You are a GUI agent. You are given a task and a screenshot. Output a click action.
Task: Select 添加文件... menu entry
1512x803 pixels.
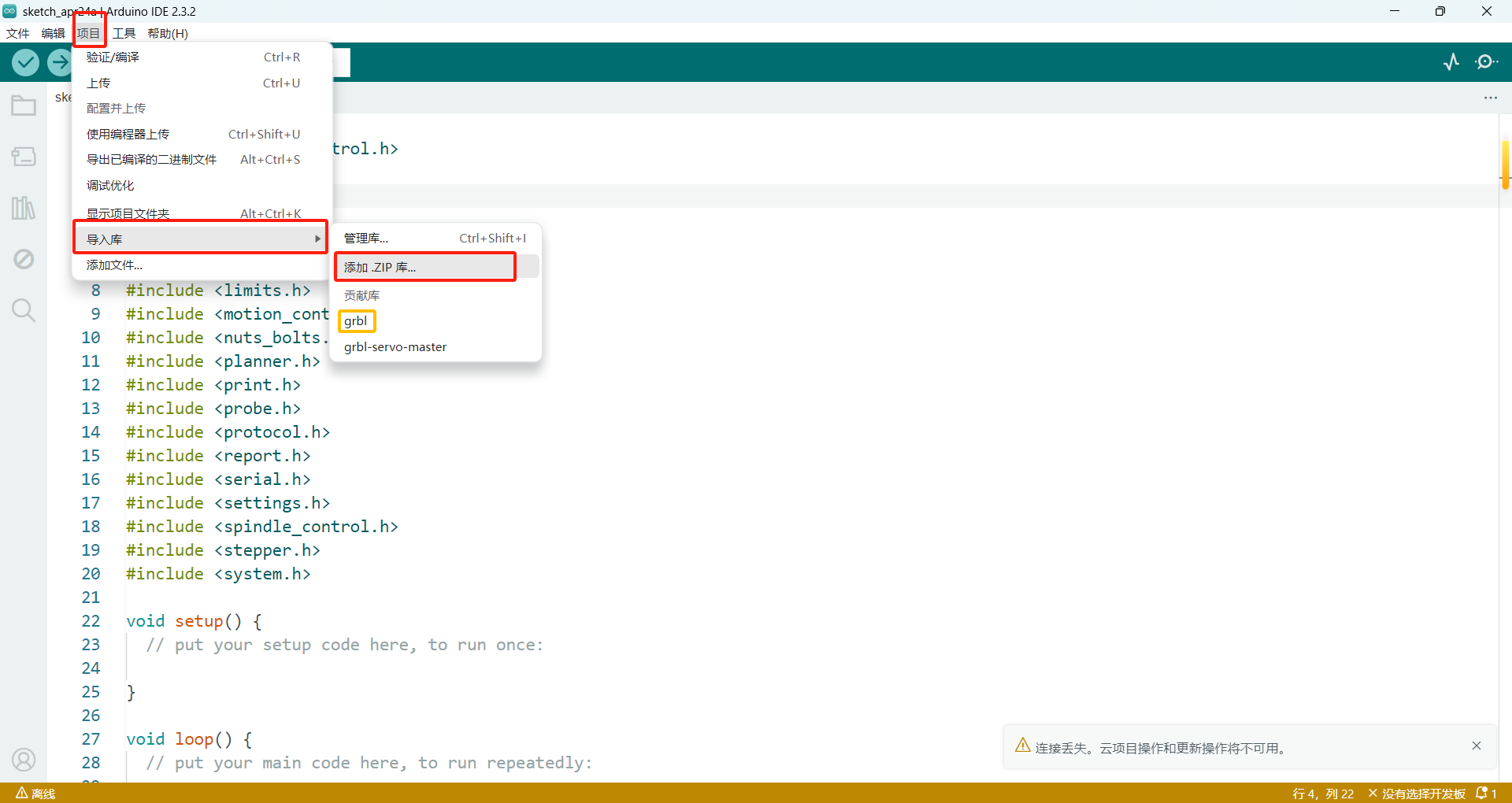tap(202, 265)
